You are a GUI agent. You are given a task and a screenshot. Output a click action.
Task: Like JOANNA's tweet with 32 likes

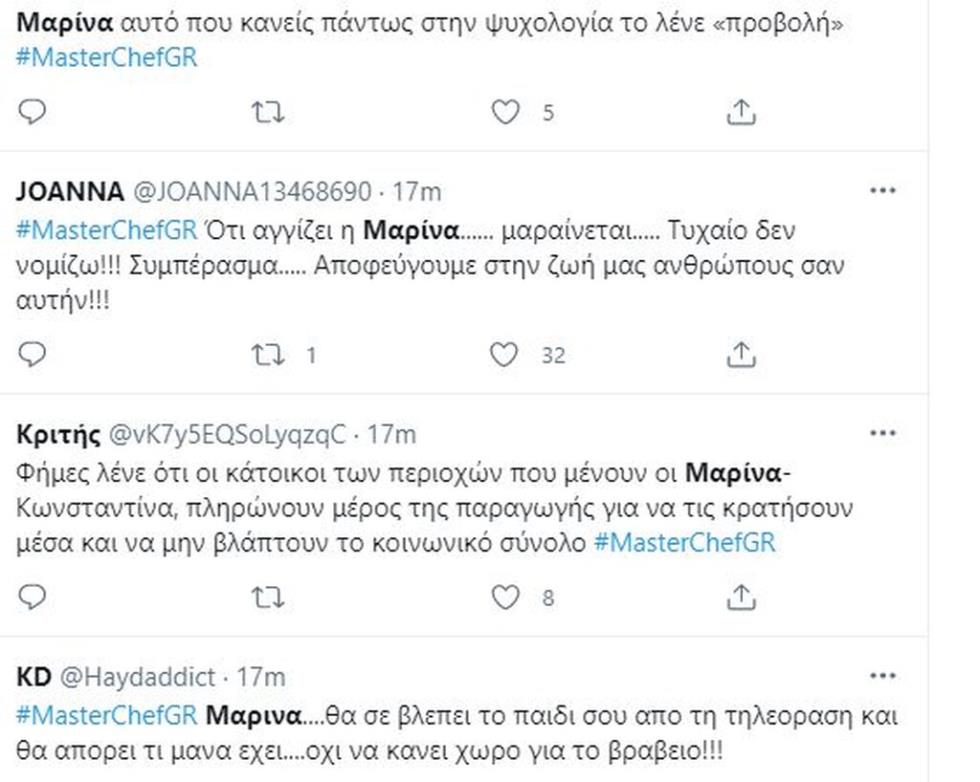point(504,355)
